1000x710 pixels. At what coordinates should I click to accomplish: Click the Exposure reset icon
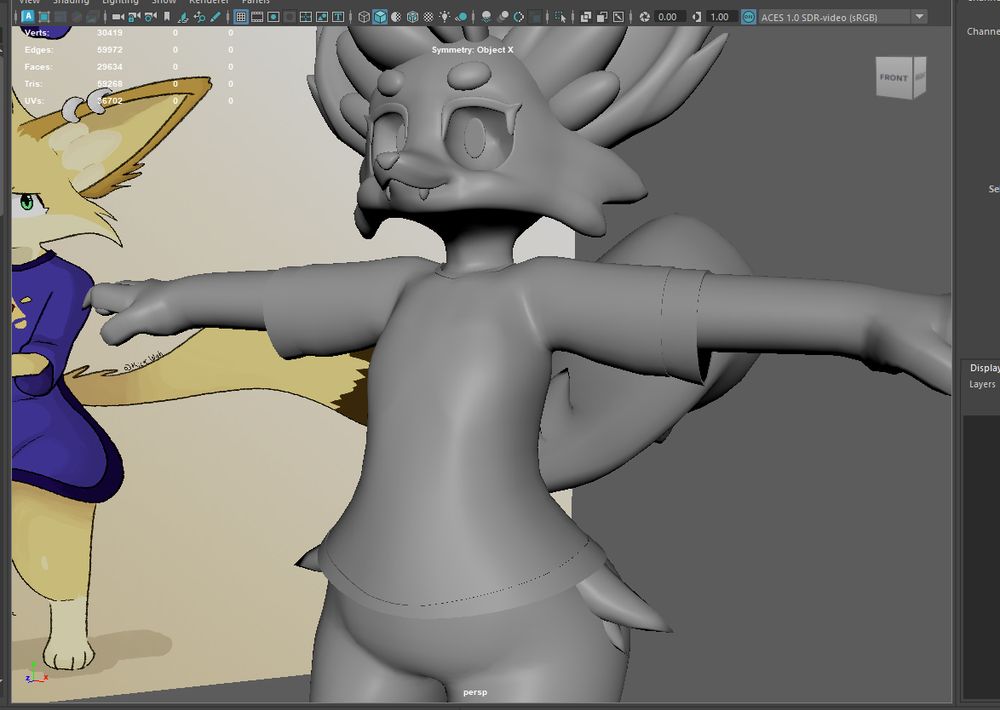click(645, 17)
